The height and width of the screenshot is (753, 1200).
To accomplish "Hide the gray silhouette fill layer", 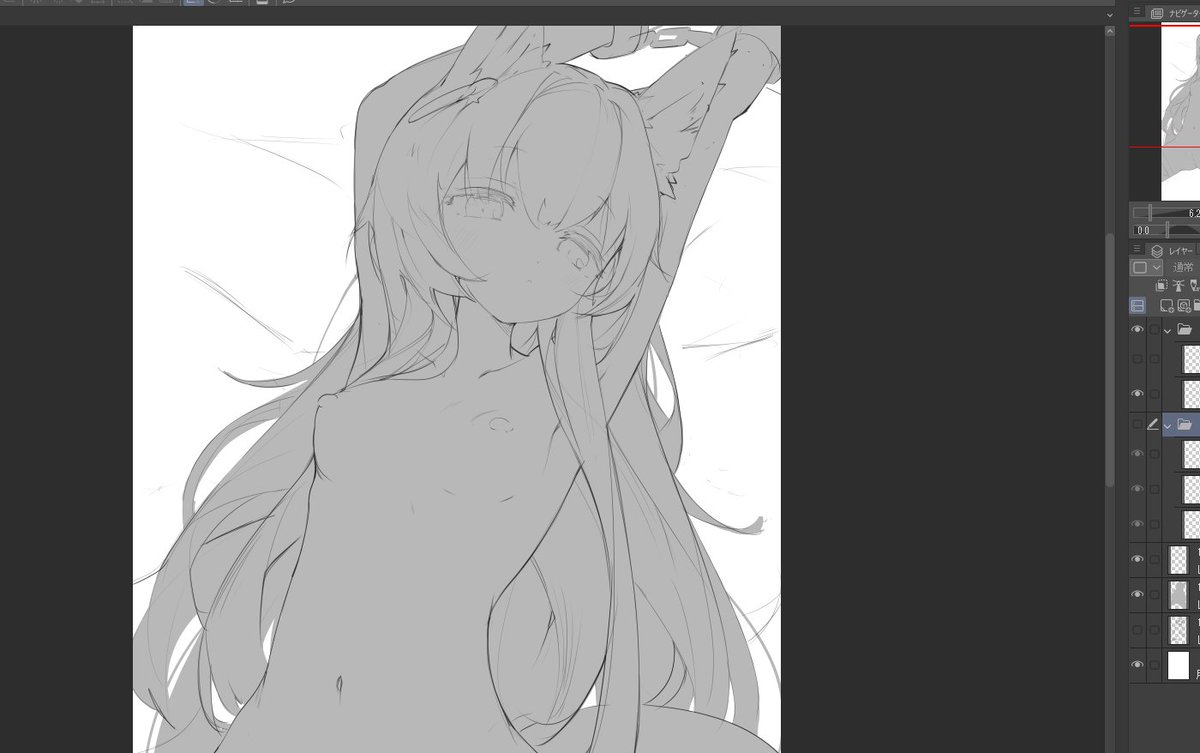I will click(1137, 594).
